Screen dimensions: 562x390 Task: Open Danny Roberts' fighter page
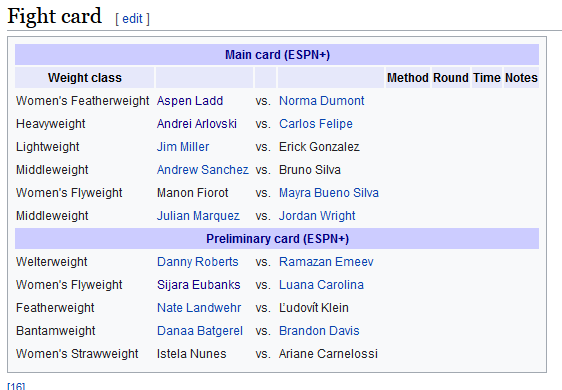[x=197, y=262]
